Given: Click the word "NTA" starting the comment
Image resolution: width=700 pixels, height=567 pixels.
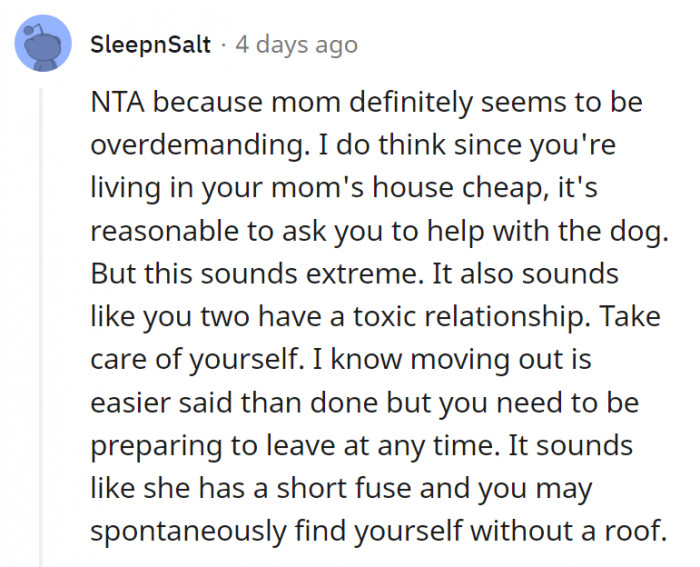Looking at the screenshot, I should (x=118, y=102).
